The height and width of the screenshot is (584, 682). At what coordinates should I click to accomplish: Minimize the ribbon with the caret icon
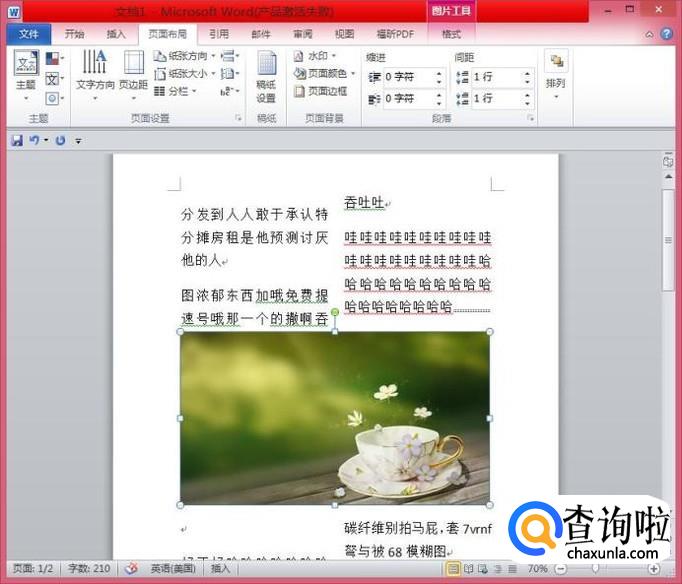point(649,34)
